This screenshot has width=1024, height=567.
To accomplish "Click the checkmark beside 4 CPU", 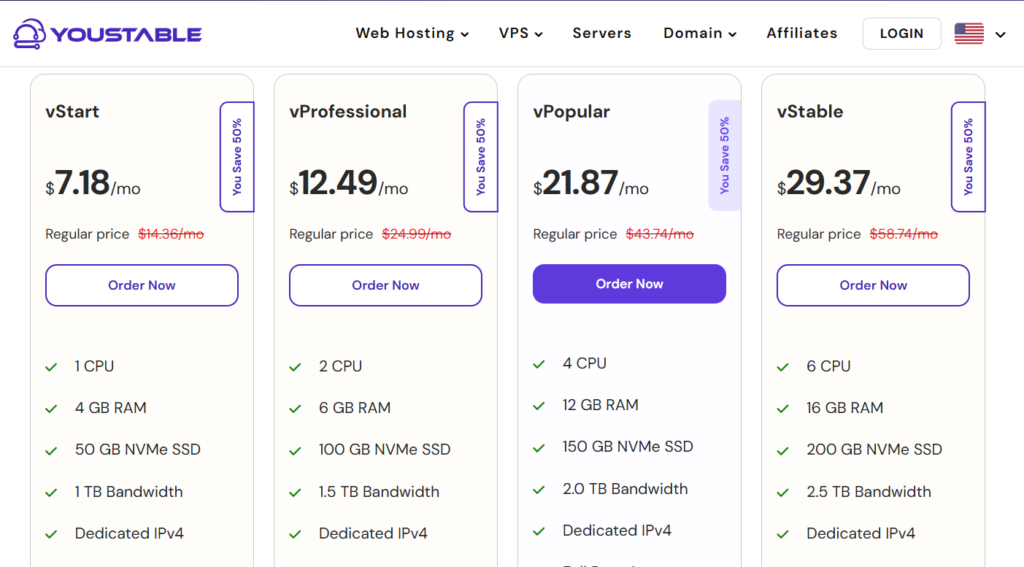I will (x=539, y=364).
